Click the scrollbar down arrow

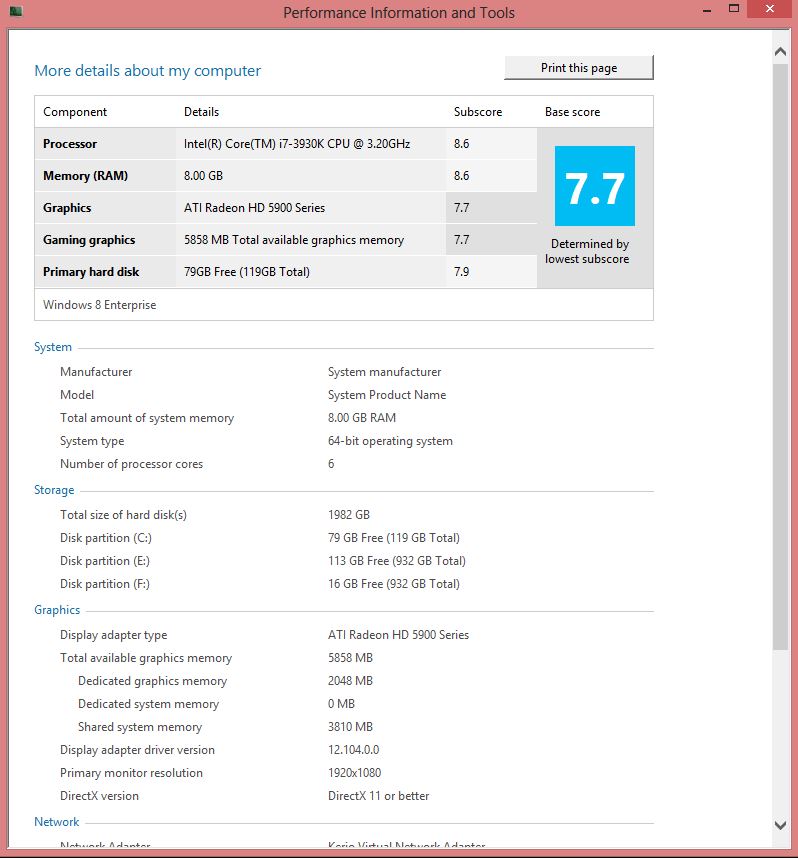[780, 825]
